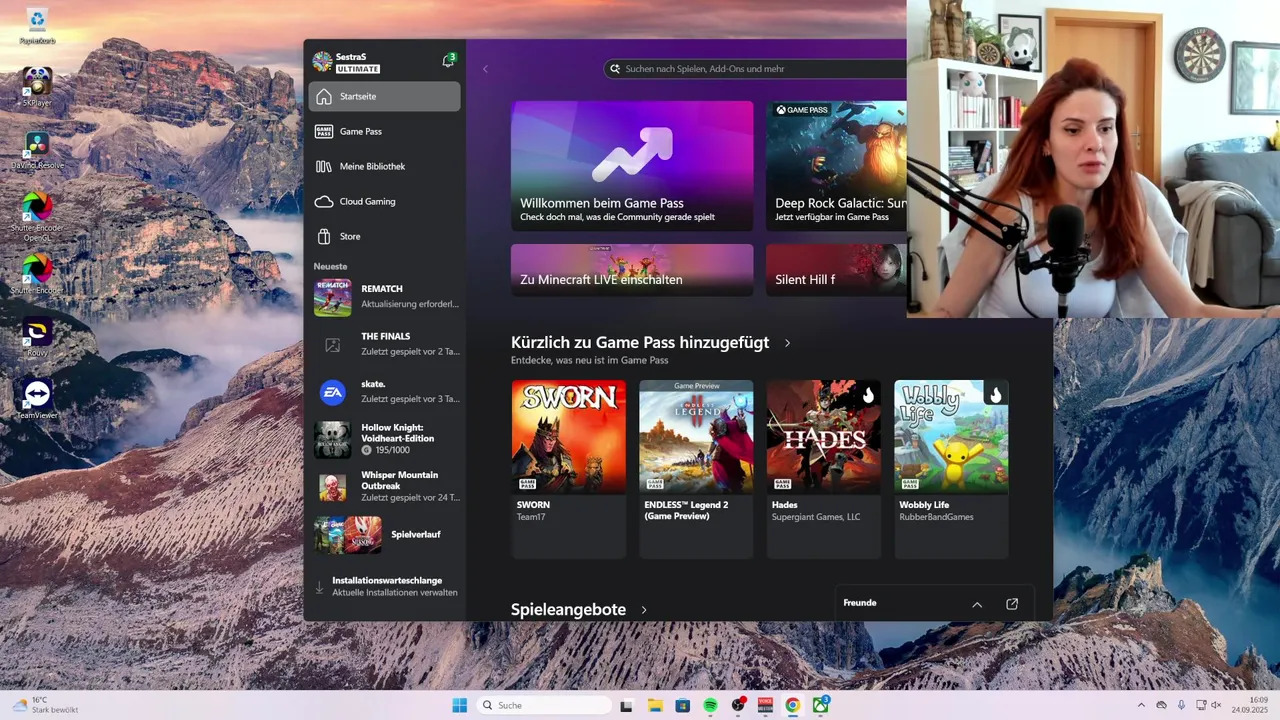The height and width of the screenshot is (720, 1280).
Task: Open the Spieleangebote heading
Action: coord(568,610)
